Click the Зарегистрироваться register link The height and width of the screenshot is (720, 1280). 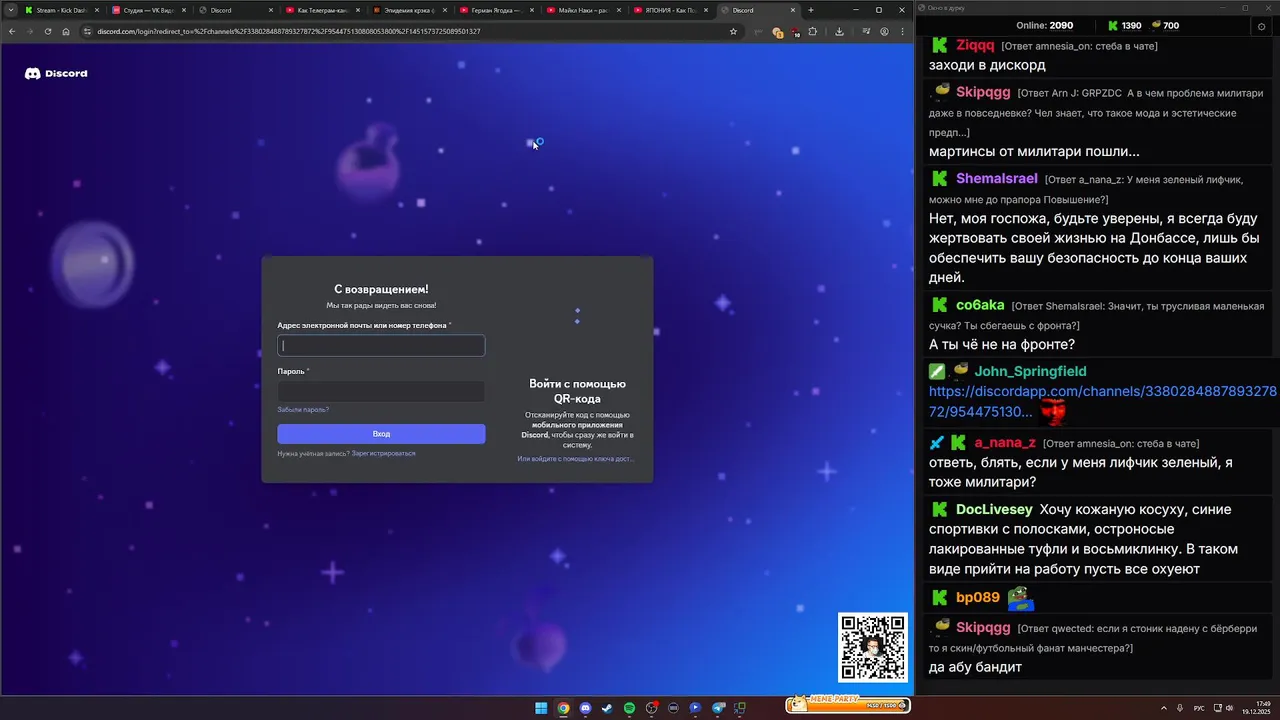(x=383, y=453)
